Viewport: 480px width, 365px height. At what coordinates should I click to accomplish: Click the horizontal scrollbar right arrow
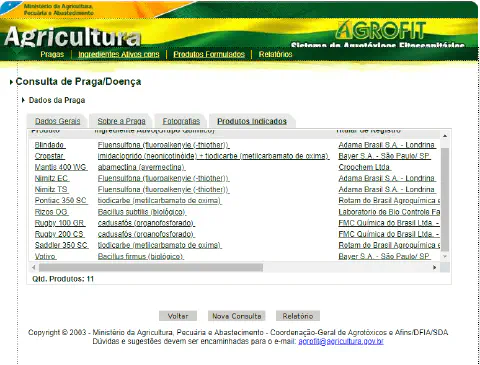[x=435, y=267]
